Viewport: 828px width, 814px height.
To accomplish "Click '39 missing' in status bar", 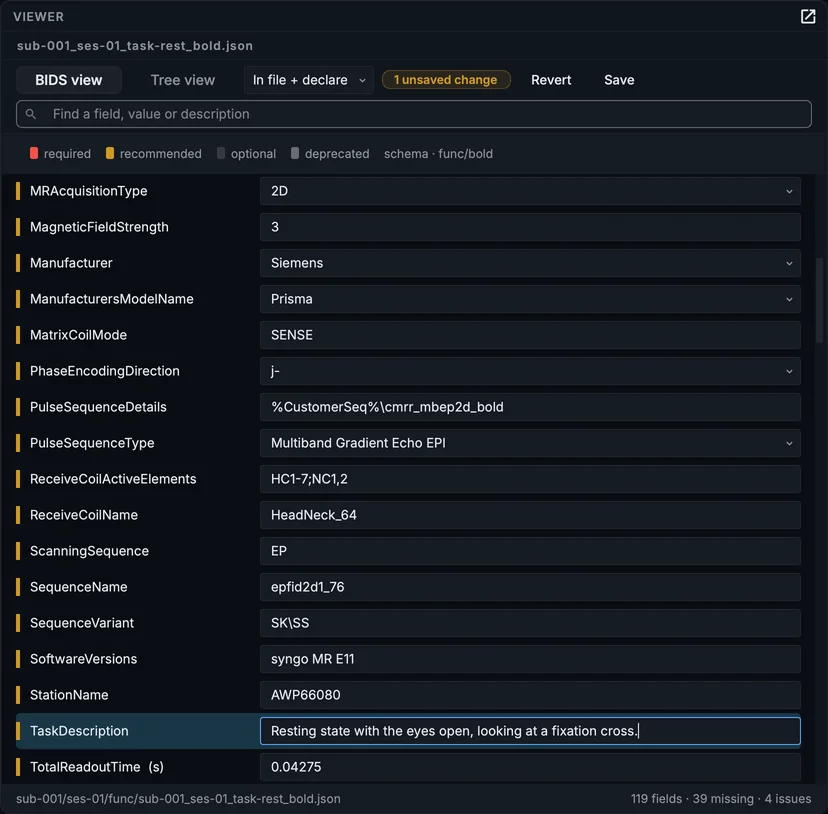I will (x=723, y=799).
